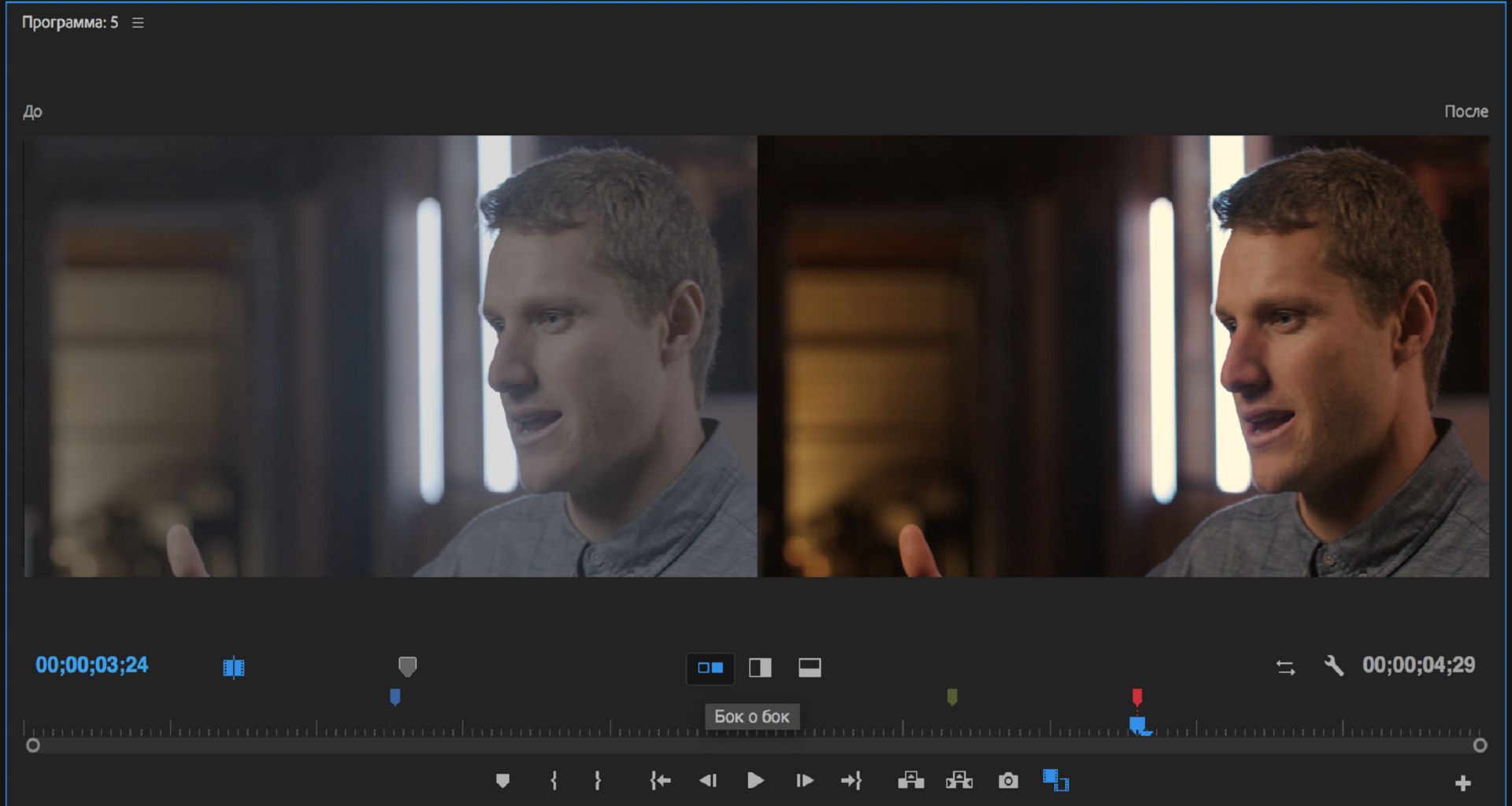Open the button editor plus icon
Viewport: 1512px width, 806px height.
(x=1463, y=783)
